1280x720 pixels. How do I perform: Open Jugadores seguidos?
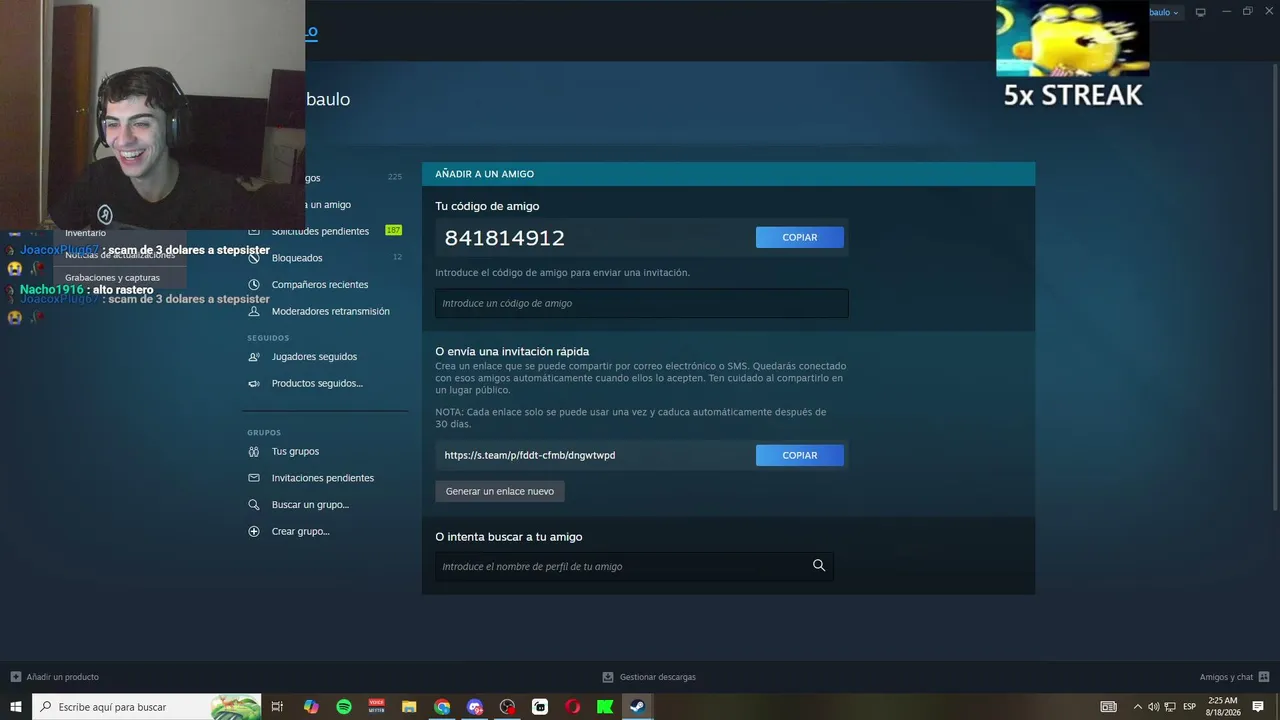[x=314, y=357]
